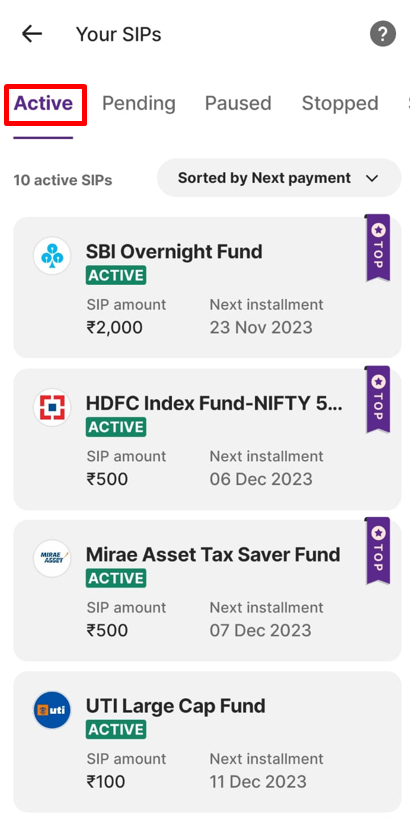This screenshot has width=410, height=819.
Task: Click the ACTIVE badge on UTI fund
Action: click(116, 730)
